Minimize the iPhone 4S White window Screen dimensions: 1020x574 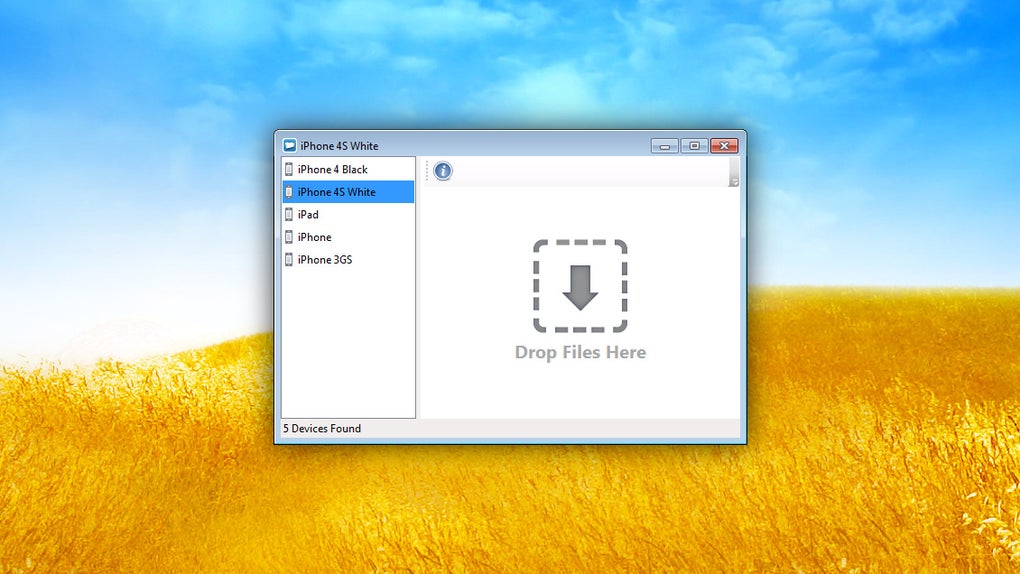(x=664, y=146)
